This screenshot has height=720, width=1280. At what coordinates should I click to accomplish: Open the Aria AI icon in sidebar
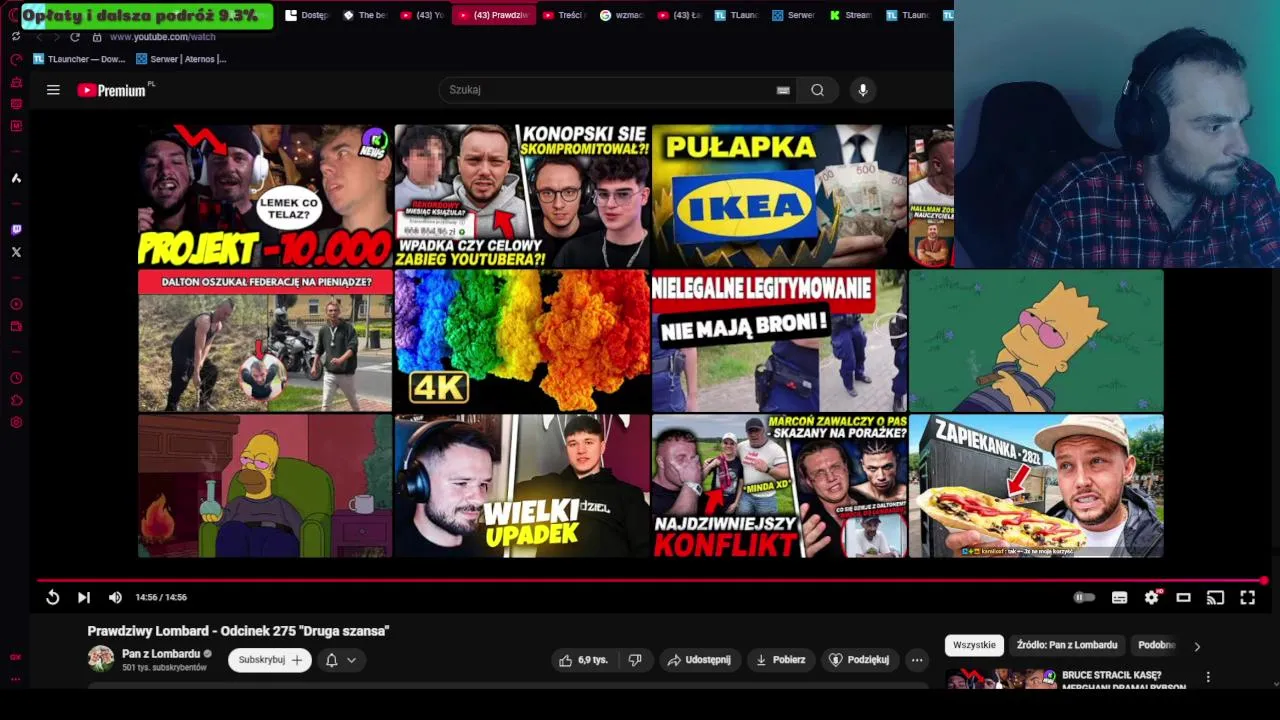click(16, 178)
